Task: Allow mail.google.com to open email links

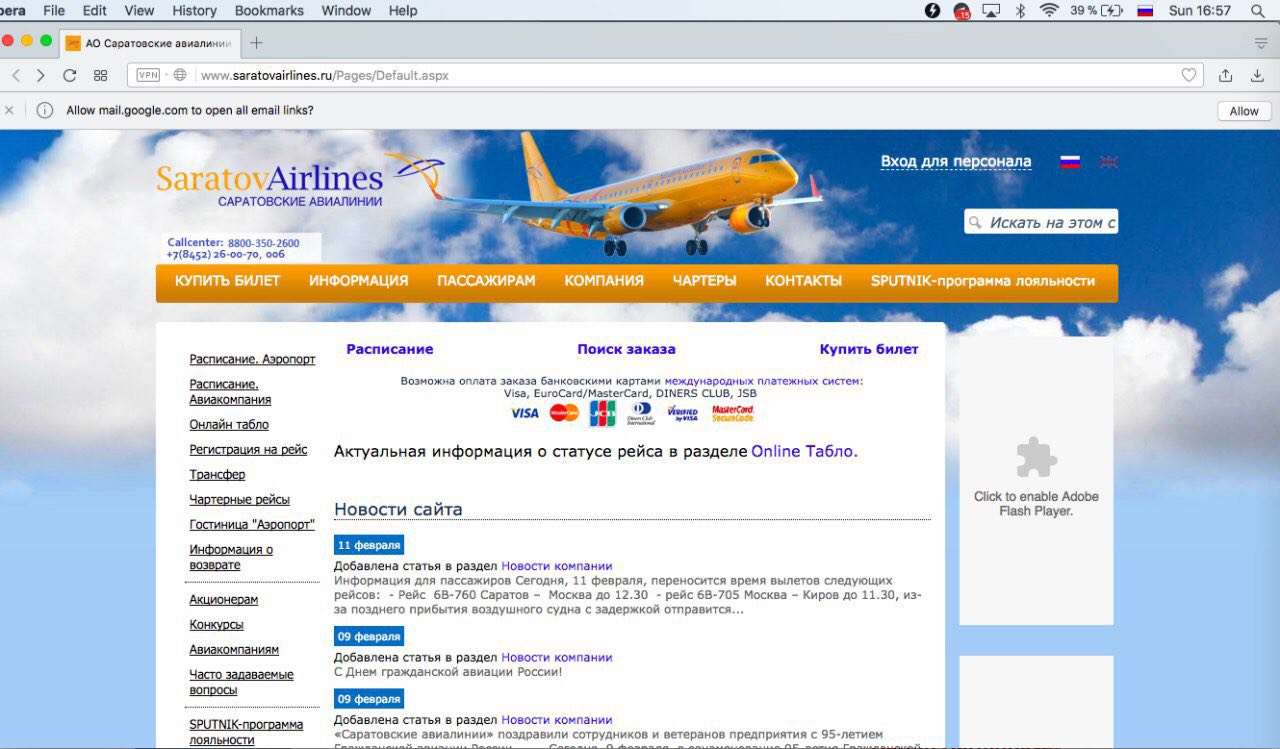Action: pyautogui.click(x=1244, y=111)
